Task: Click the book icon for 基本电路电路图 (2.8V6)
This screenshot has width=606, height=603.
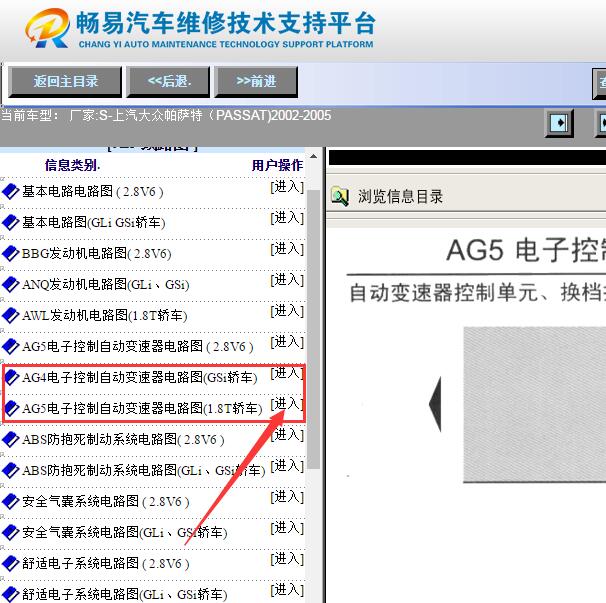Action: [x=10, y=191]
